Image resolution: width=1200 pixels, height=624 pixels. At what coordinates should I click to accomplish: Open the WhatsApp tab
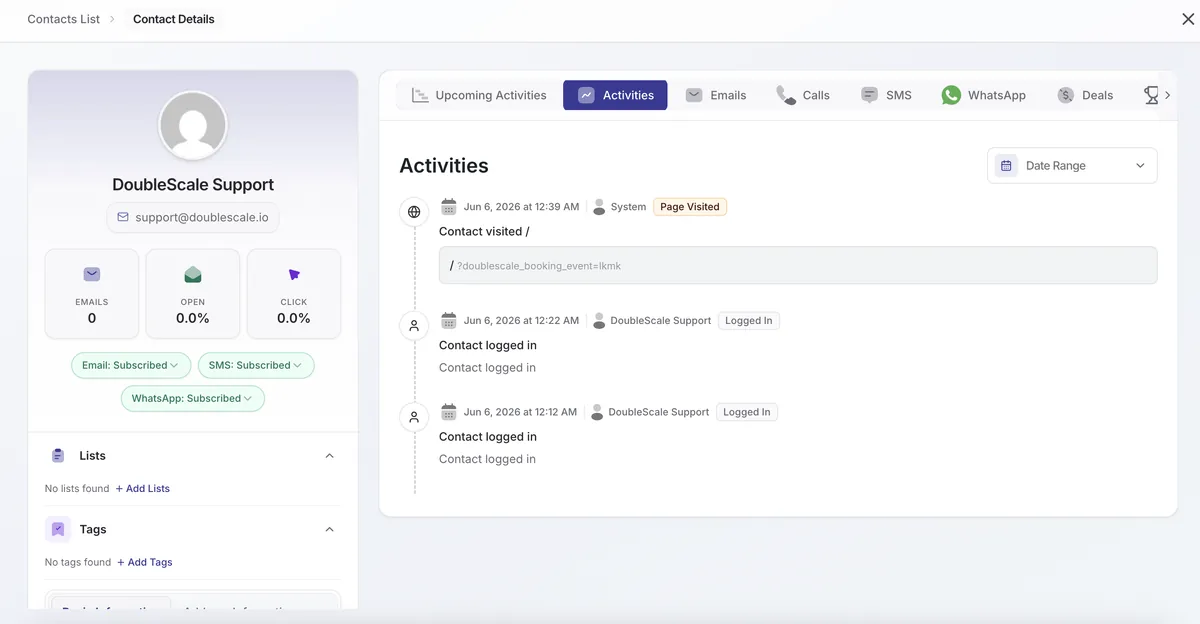click(x=983, y=95)
